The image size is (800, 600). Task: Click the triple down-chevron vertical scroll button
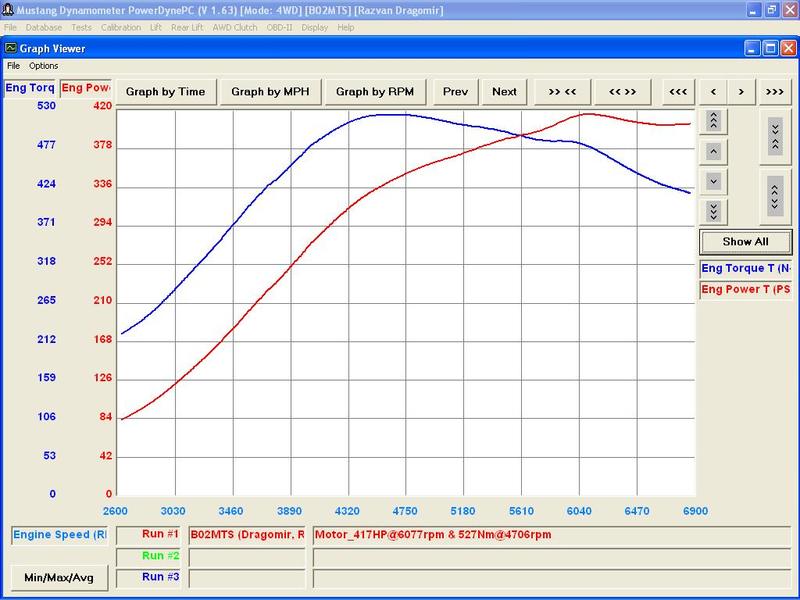coord(713,211)
